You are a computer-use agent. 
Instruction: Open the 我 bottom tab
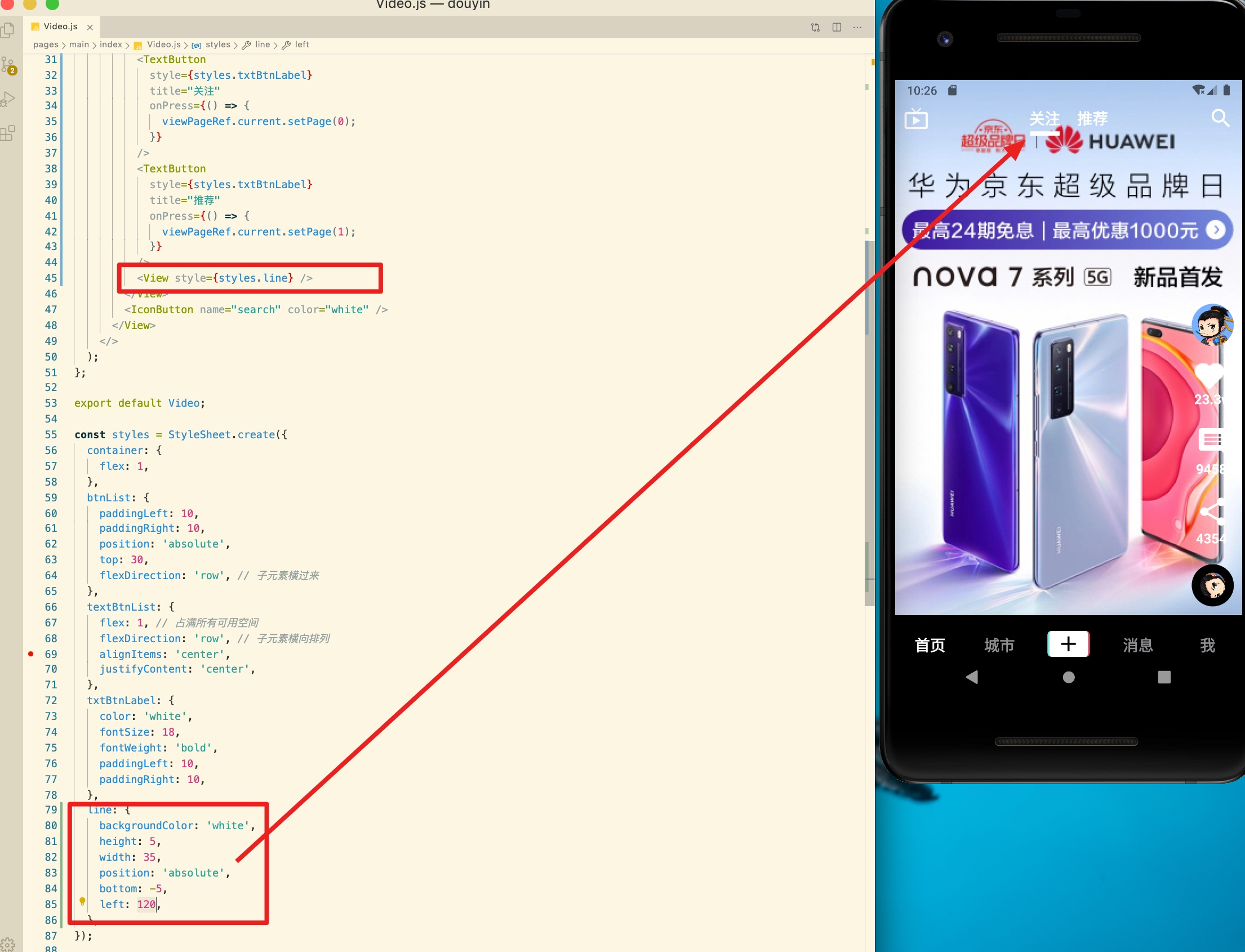pos(1208,645)
